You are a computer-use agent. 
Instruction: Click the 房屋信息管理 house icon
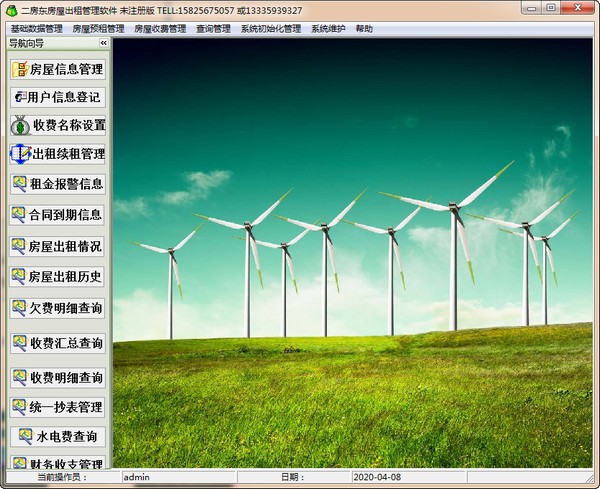tap(20, 69)
